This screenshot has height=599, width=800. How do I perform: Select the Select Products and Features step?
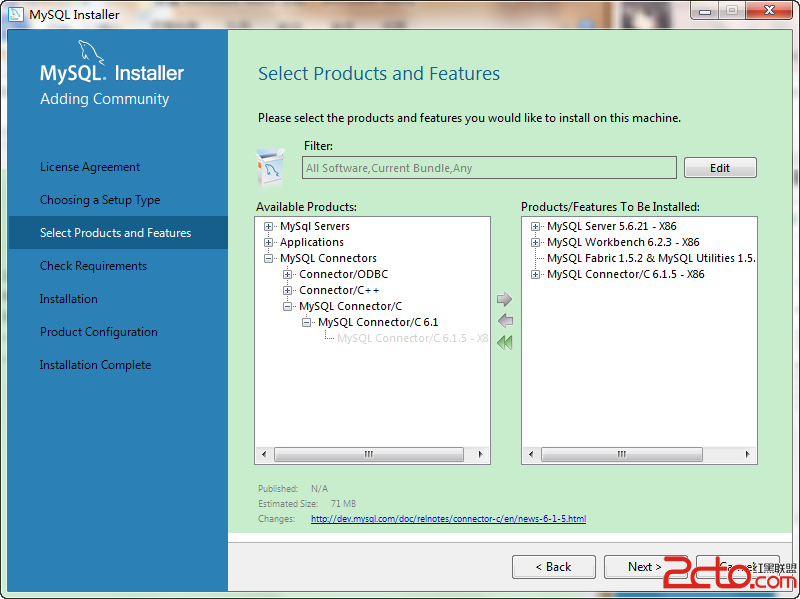(x=118, y=233)
